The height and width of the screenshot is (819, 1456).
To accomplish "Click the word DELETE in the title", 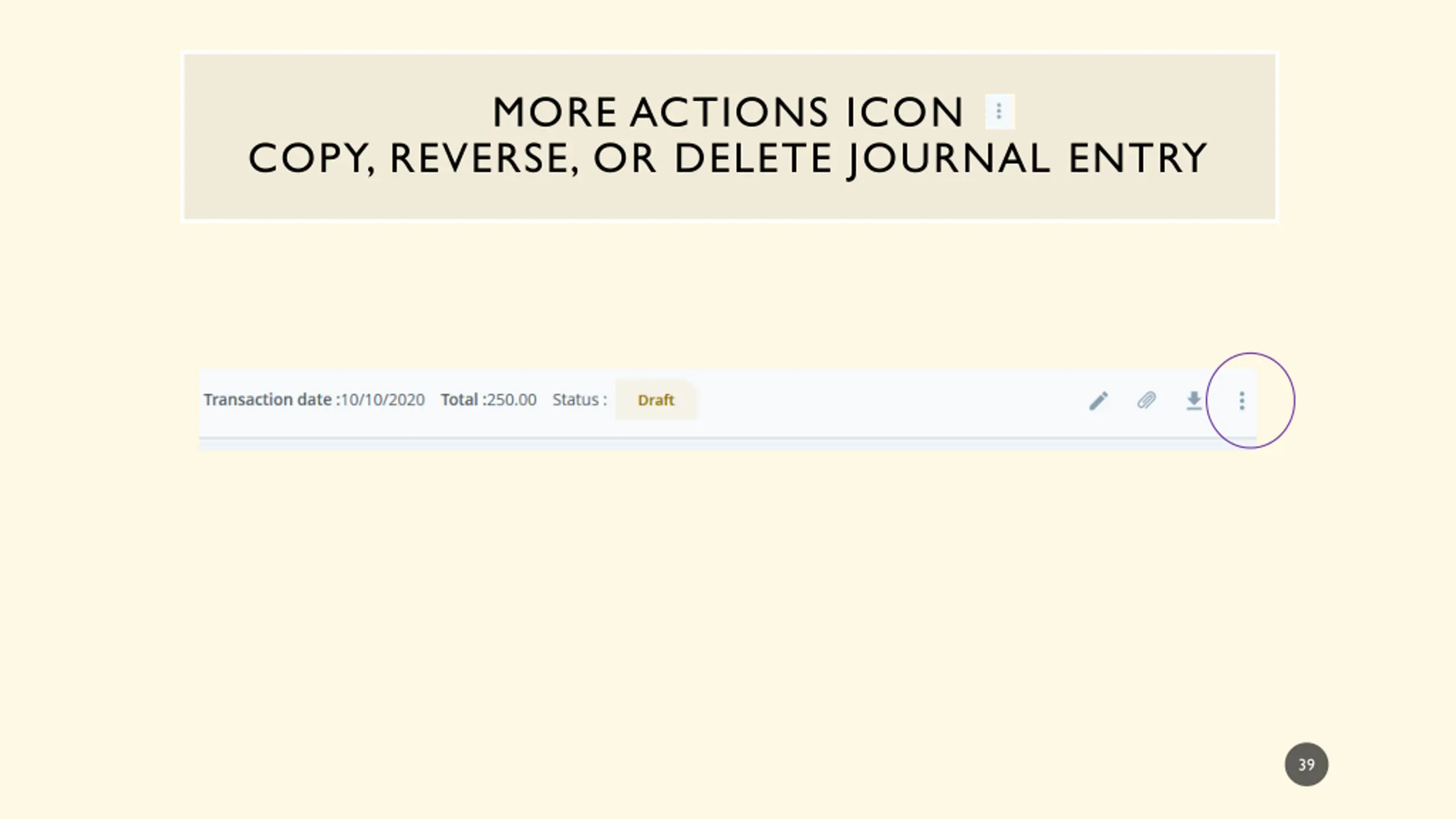I will point(753,158).
